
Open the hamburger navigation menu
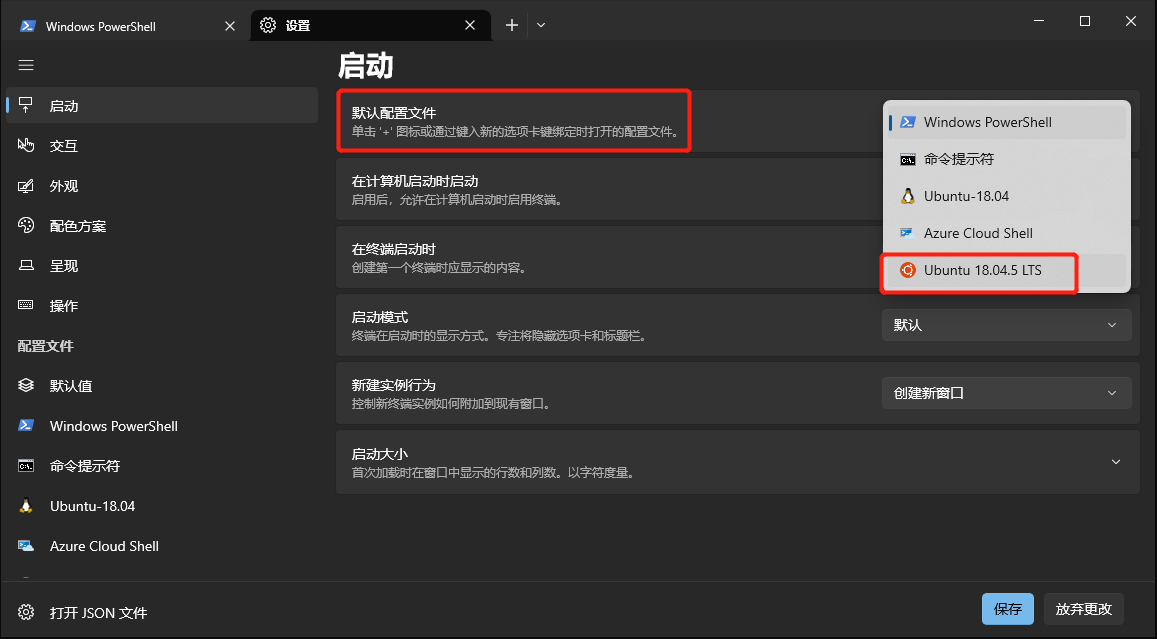coord(26,65)
